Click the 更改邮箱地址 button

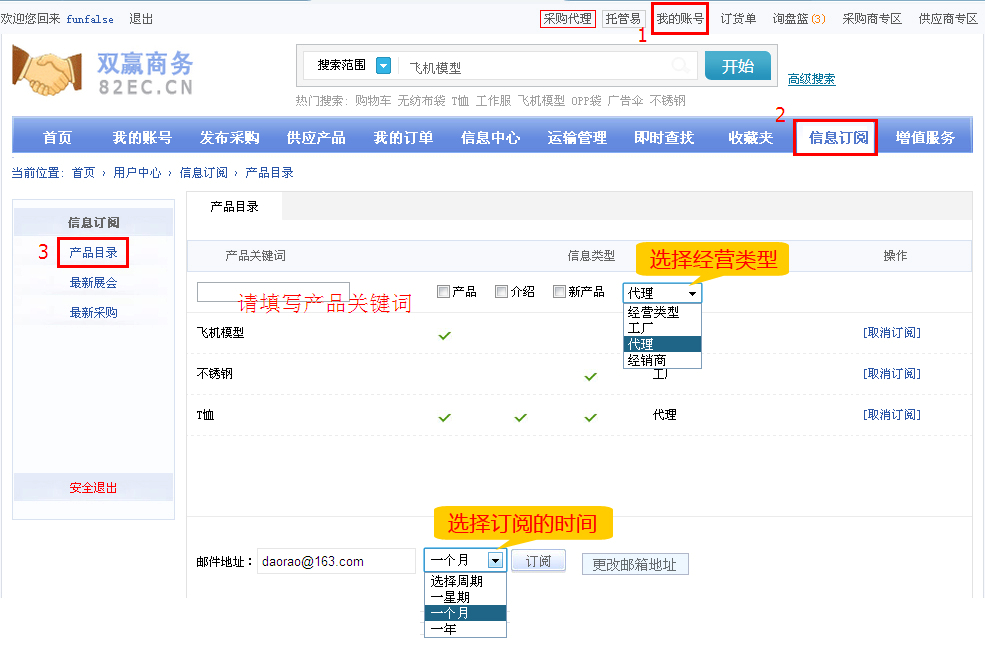click(634, 564)
